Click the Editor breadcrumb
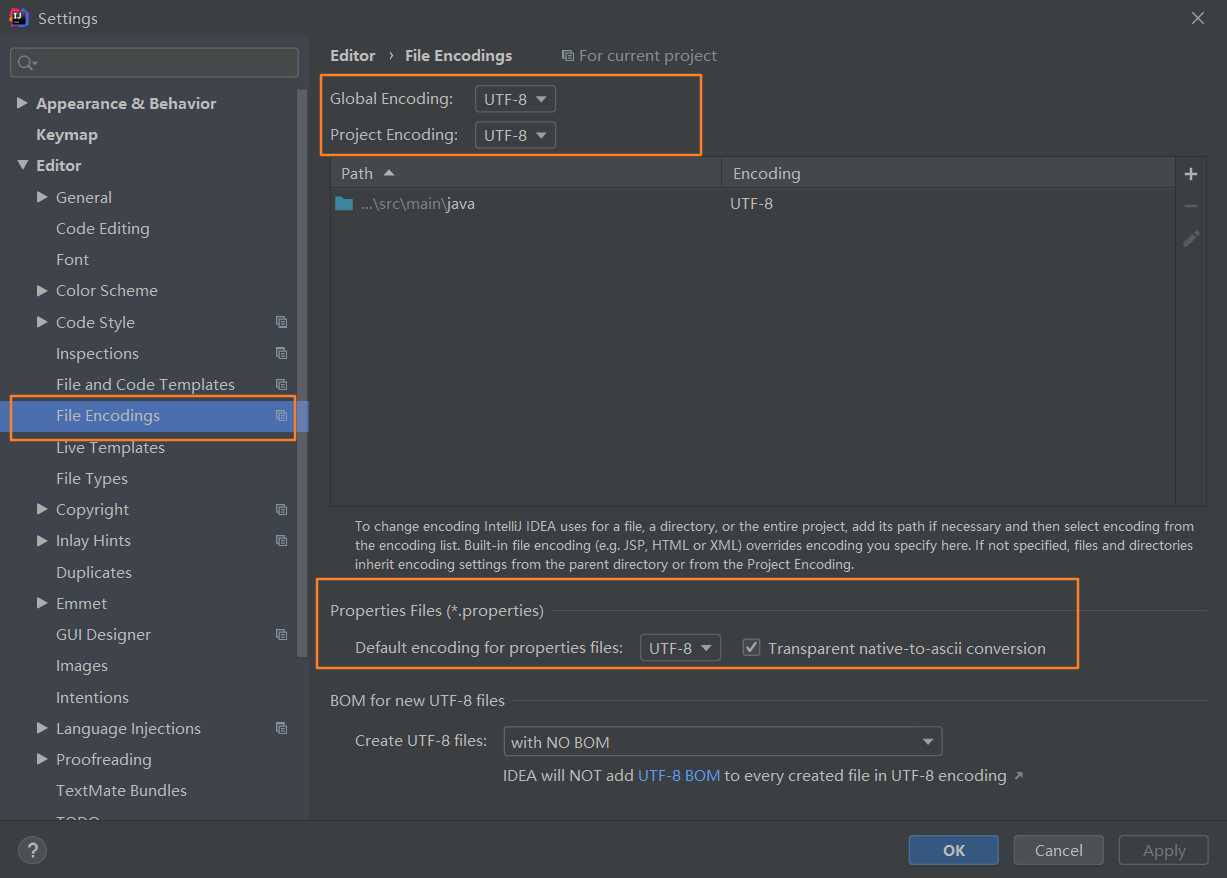Screen dimensions: 1227x878 click(x=352, y=56)
